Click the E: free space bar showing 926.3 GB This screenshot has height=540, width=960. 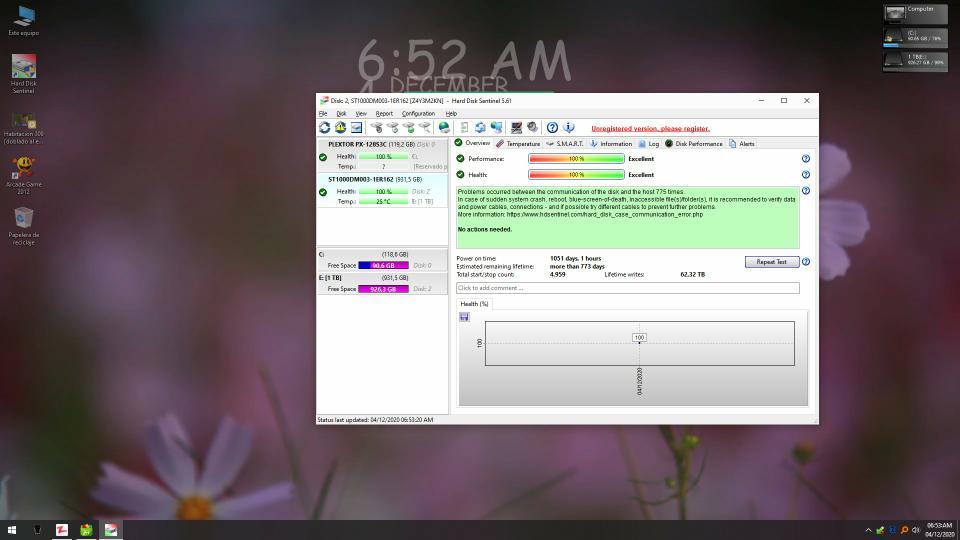click(x=383, y=288)
